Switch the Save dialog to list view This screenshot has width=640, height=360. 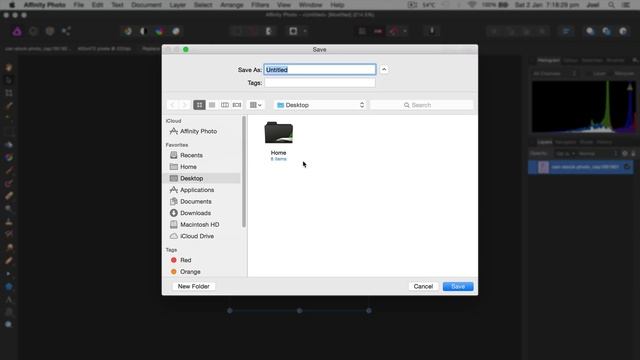coord(212,105)
